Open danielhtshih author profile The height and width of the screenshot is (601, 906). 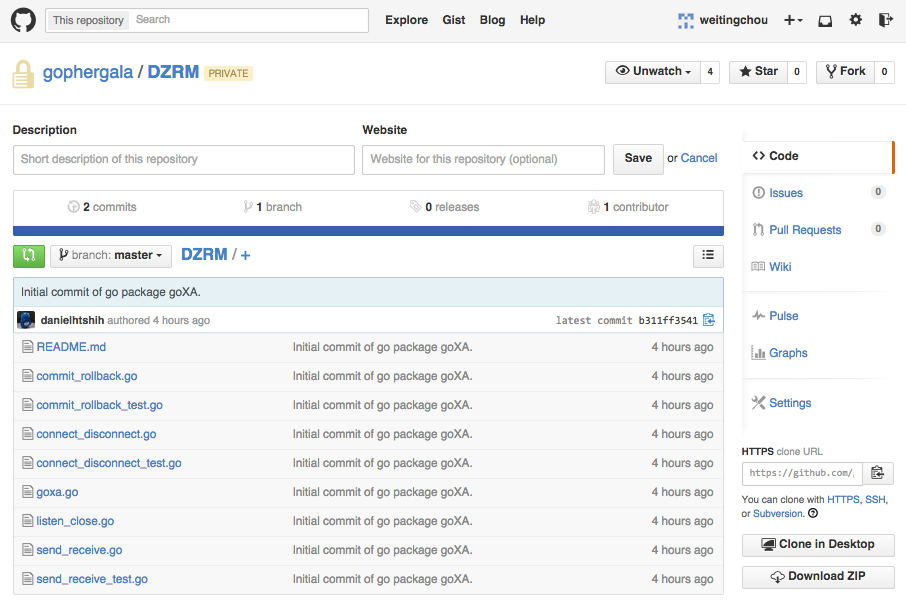pos(72,320)
